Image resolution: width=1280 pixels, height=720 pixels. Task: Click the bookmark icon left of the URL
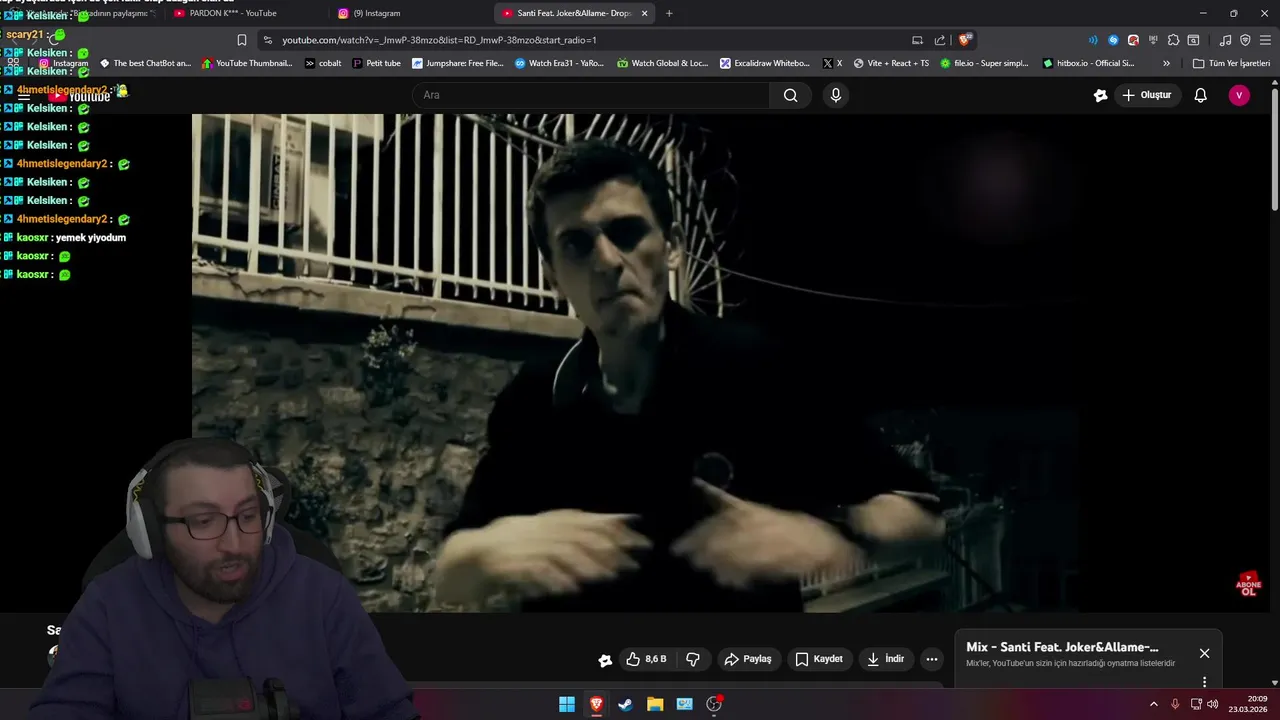pyautogui.click(x=242, y=40)
